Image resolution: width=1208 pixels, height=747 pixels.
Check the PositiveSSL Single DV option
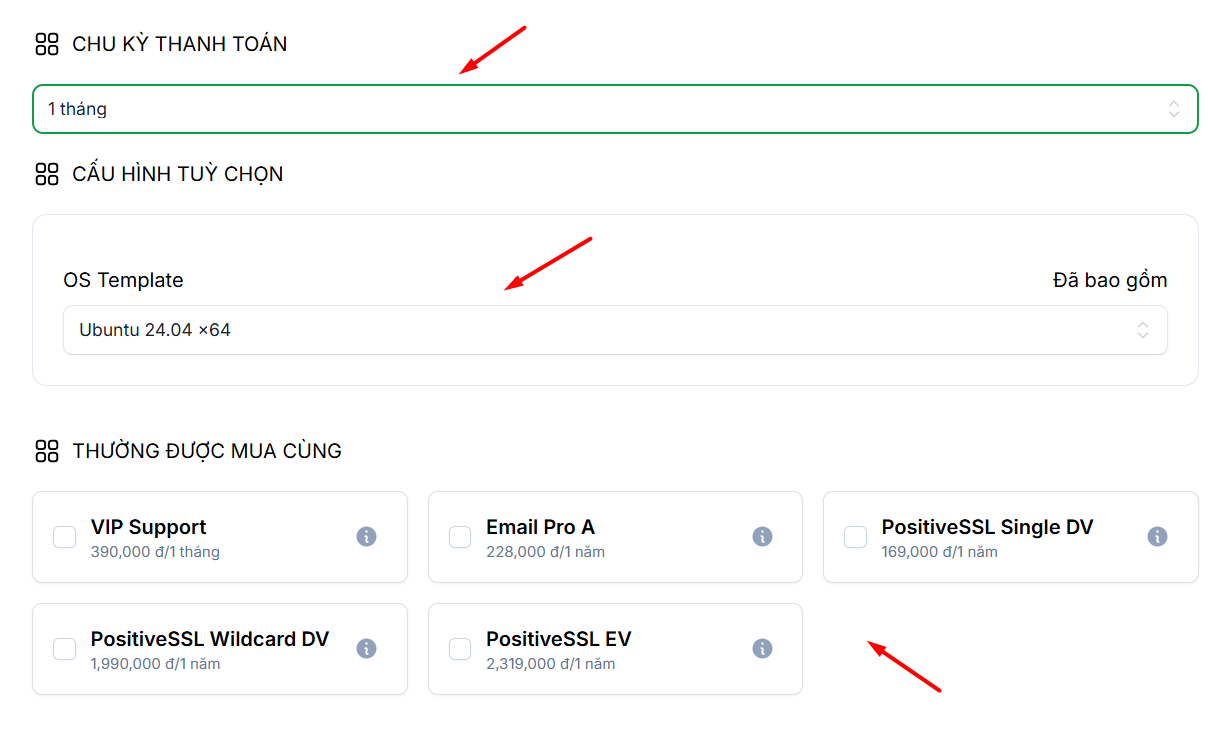tap(855, 537)
